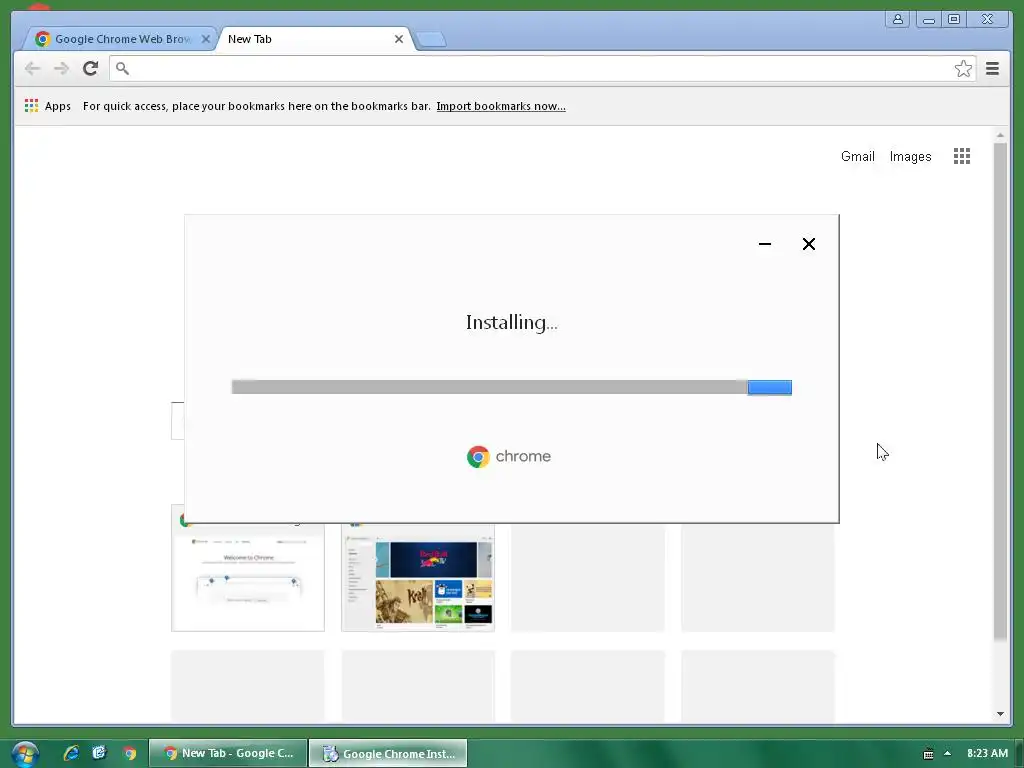Click the Chrome back arrow button
Viewport: 1024px width, 768px height.
pyautogui.click(x=32, y=68)
